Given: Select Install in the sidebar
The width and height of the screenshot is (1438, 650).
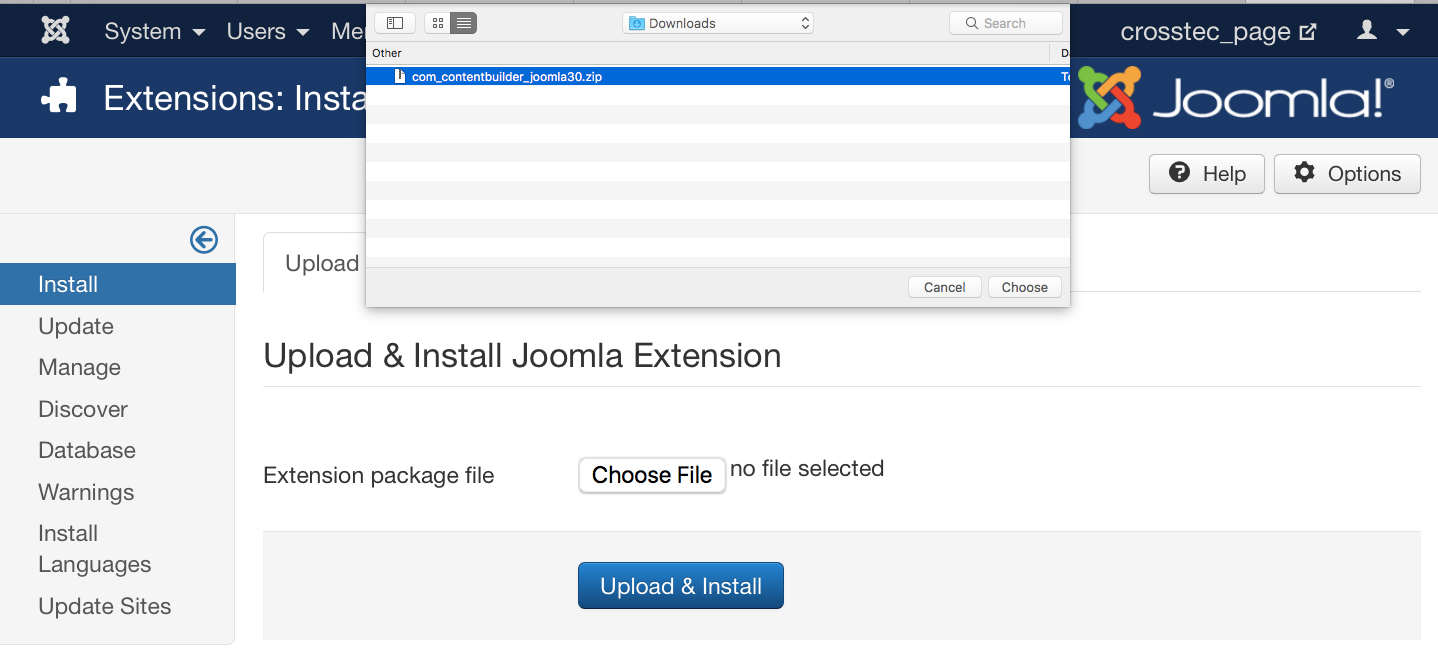Looking at the screenshot, I should tap(118, 284).
